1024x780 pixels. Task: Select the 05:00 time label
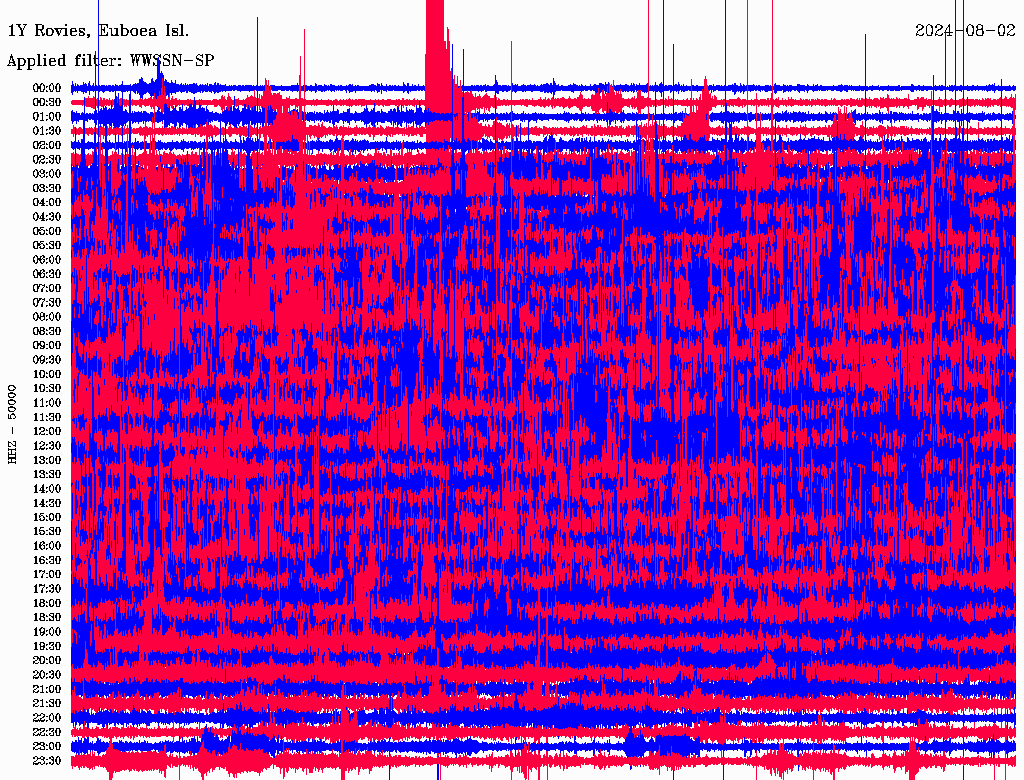(47, 231)
